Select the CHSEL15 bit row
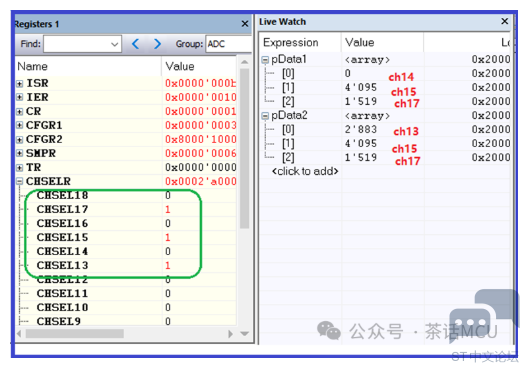The width and height of the screenshot is (528, 372). 126,237
